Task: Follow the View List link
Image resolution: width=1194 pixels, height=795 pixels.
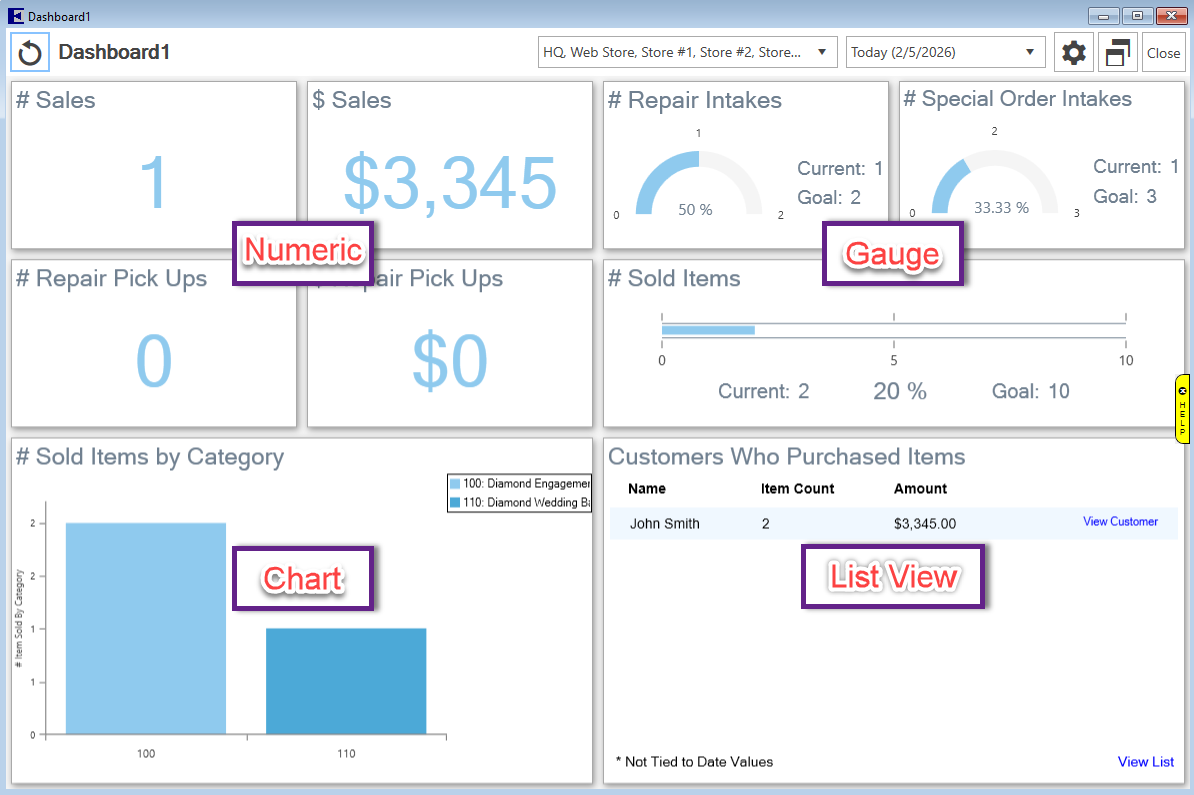Action: [x=1145, y=762]
